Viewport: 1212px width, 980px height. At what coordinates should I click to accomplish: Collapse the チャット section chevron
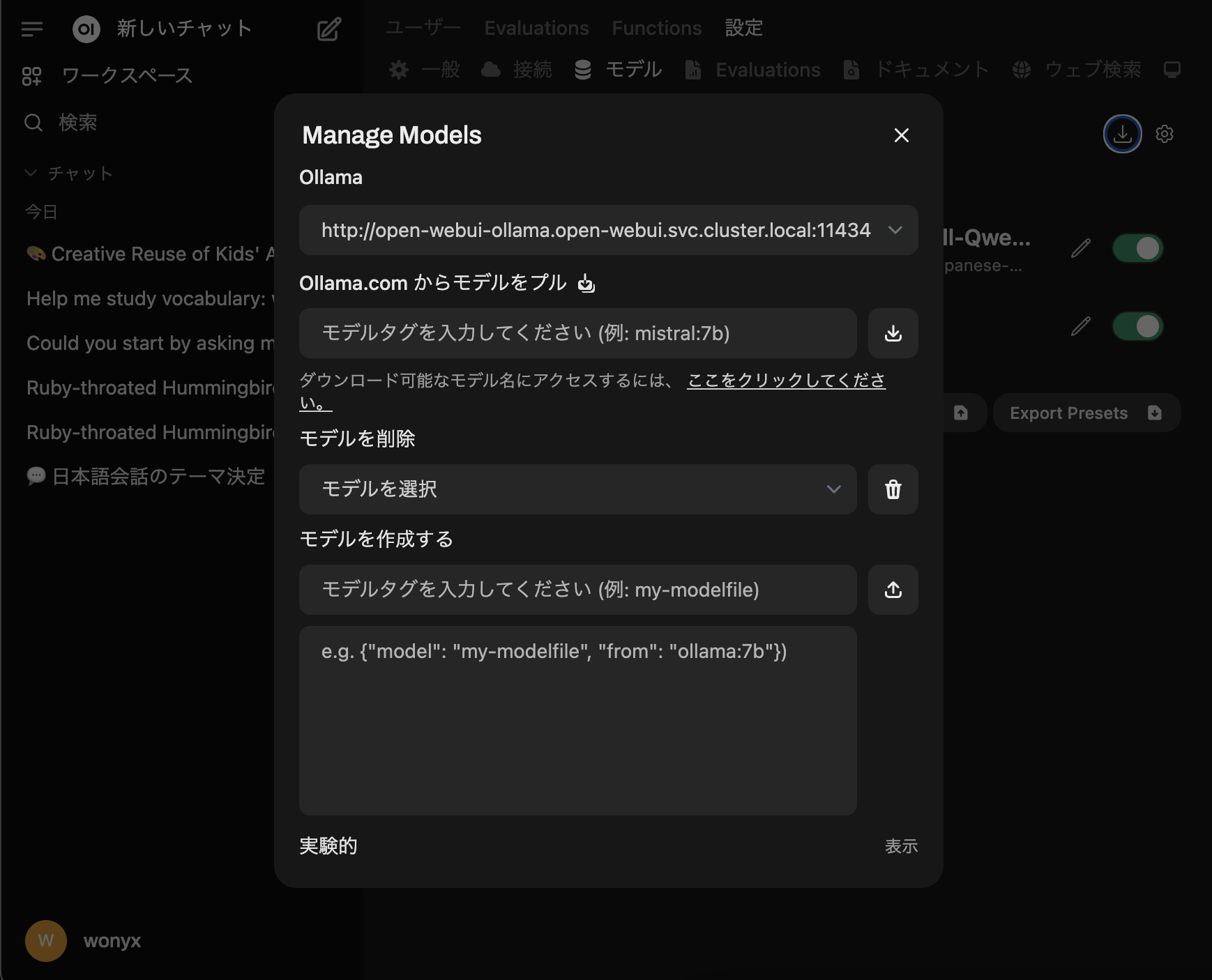[x=31, y=173]
